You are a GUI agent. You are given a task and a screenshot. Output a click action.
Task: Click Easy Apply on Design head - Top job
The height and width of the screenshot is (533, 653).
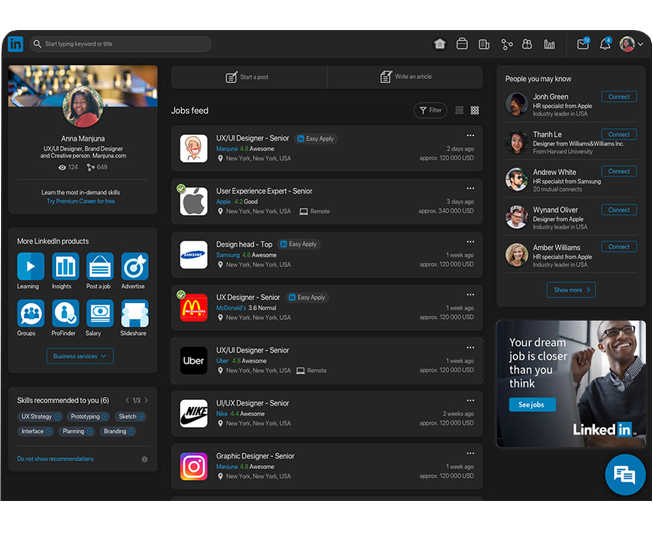(x=299, y=244)
